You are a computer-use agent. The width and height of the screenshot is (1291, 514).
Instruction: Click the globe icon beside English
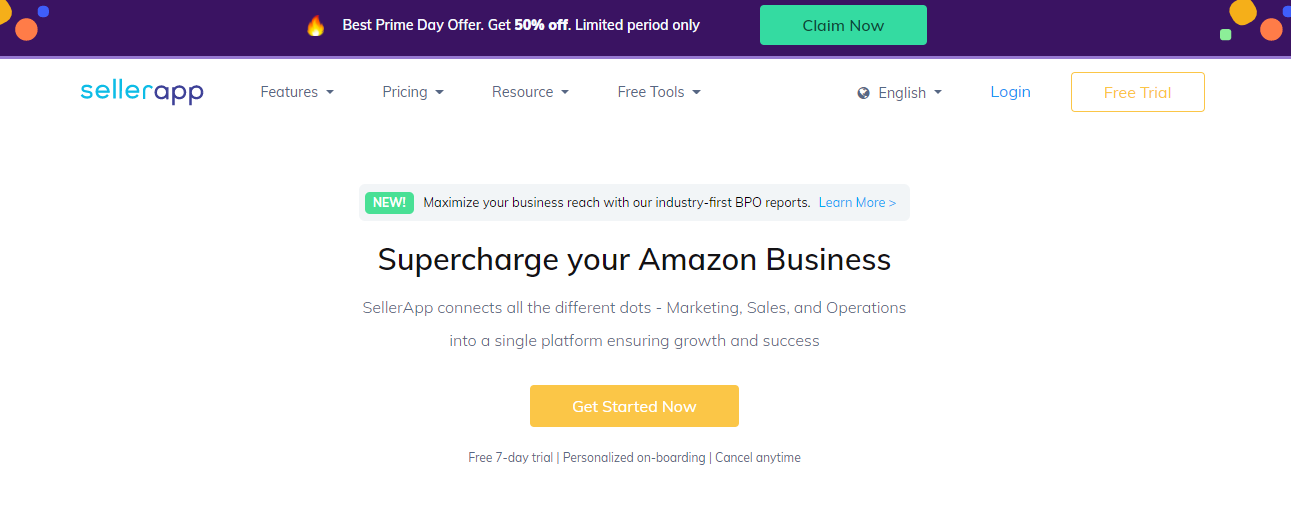pos(864,93)
